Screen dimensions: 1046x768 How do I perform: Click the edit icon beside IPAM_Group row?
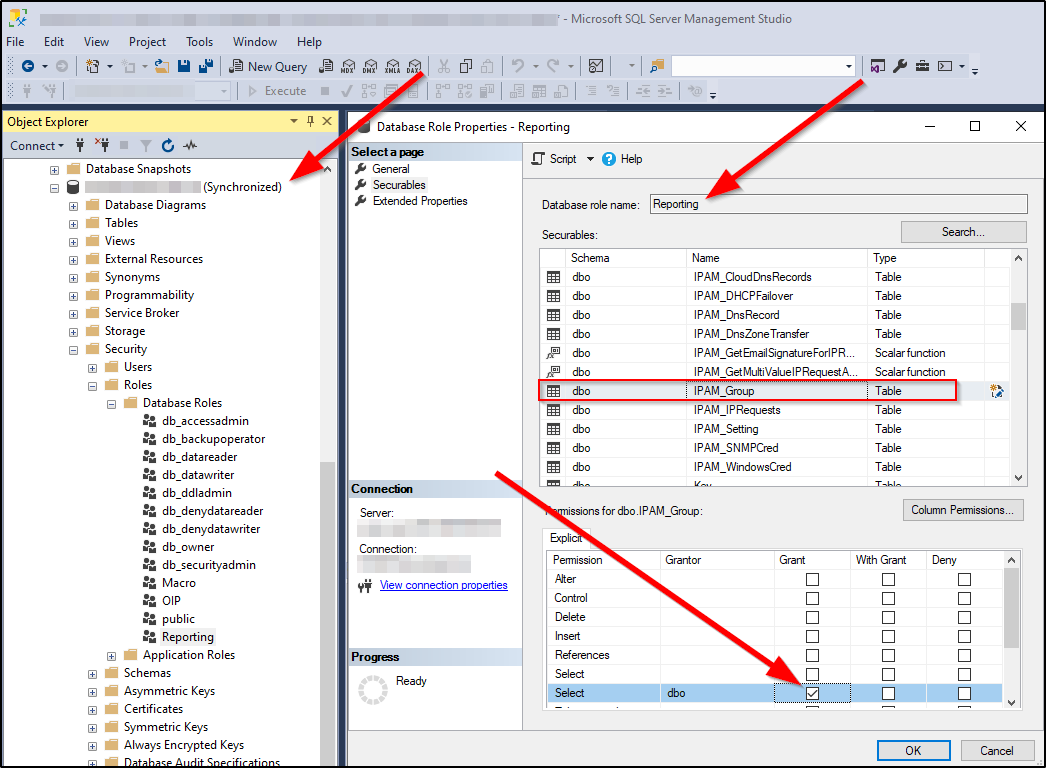click(997, 391)
